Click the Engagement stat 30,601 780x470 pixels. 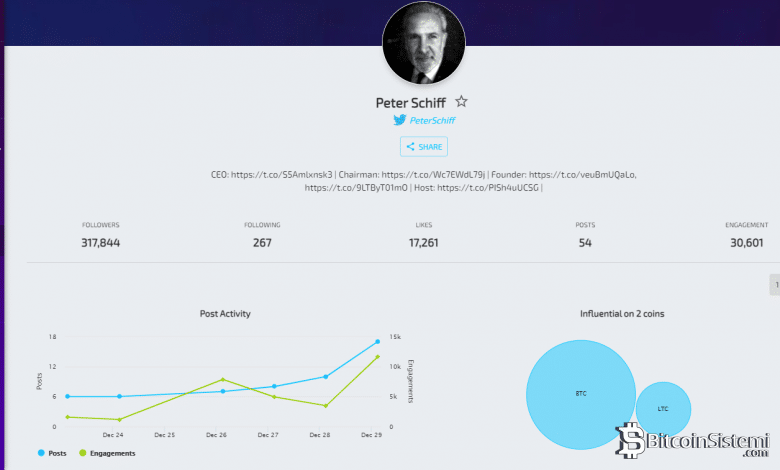(747, 242)
